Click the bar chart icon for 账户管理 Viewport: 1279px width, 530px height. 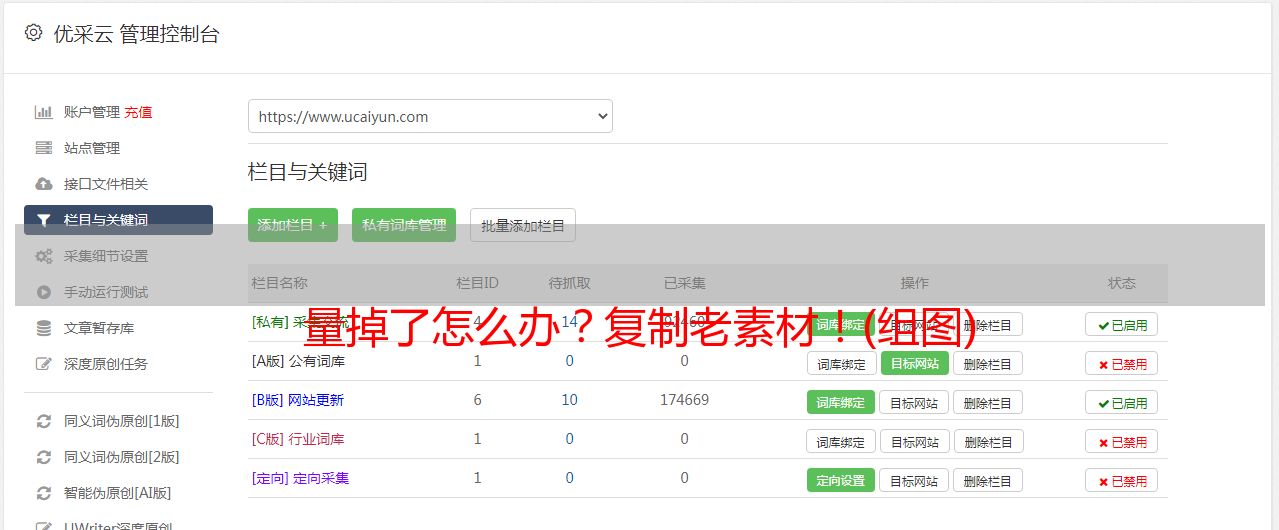click(43, 112)
